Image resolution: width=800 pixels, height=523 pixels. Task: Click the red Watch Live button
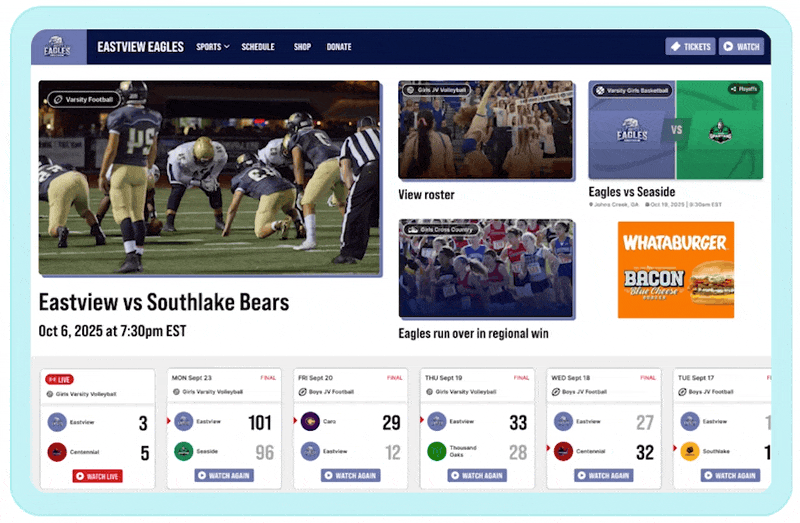tap(97, 476)
